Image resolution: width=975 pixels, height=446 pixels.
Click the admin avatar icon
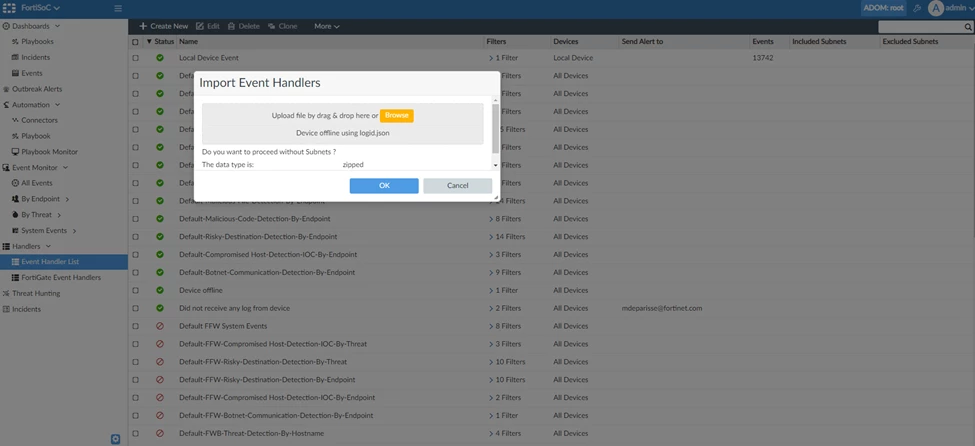(x=936, y=8)
